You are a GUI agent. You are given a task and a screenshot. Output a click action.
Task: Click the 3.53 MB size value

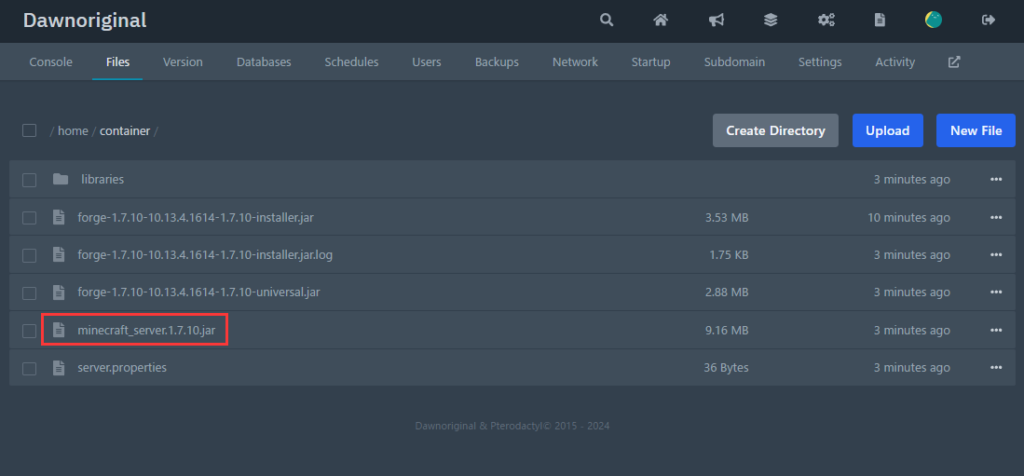click(x=727, y=217)
